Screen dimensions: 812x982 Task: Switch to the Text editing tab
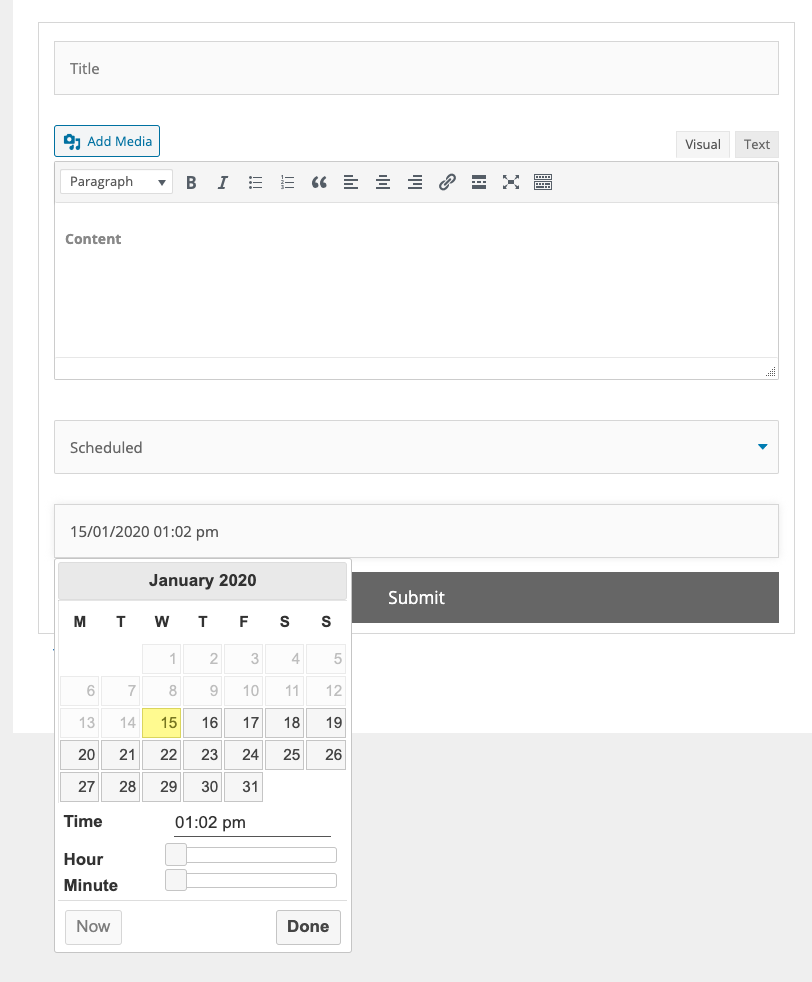point(756,144)
